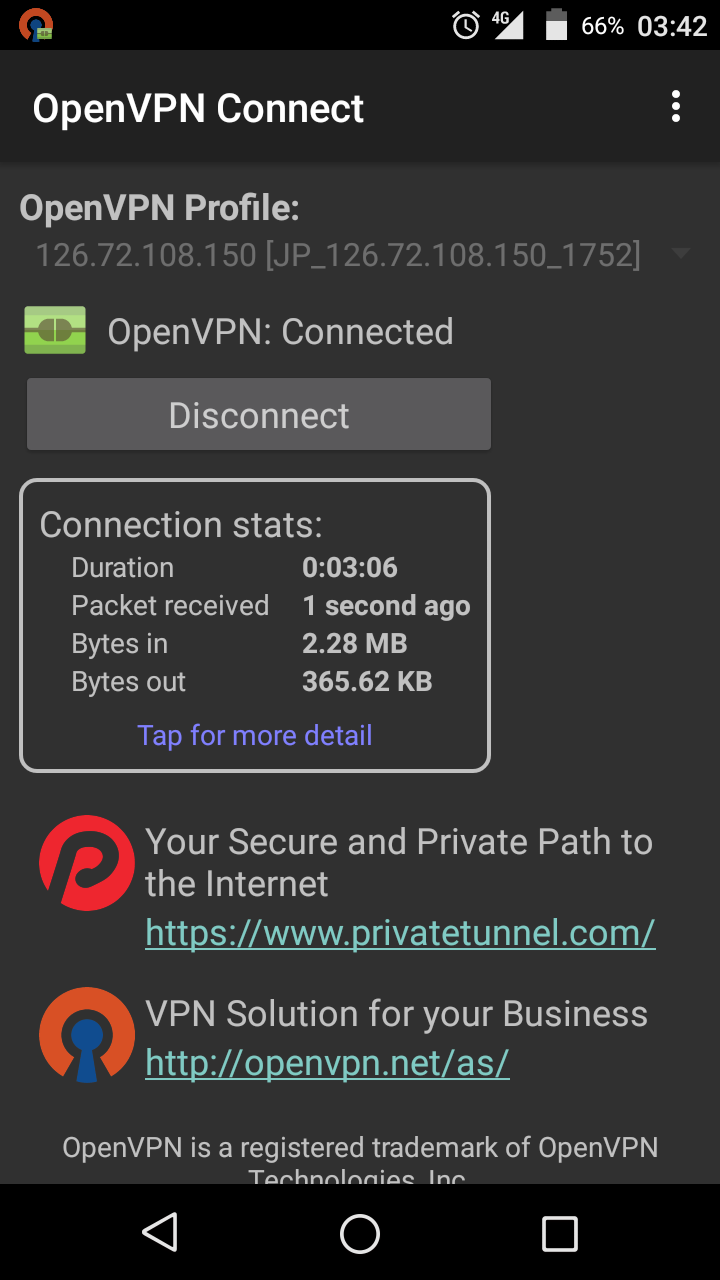Screen dimensions: 720x1280
Task: Open the privatetunnel.com link
Action: [400, 933]
